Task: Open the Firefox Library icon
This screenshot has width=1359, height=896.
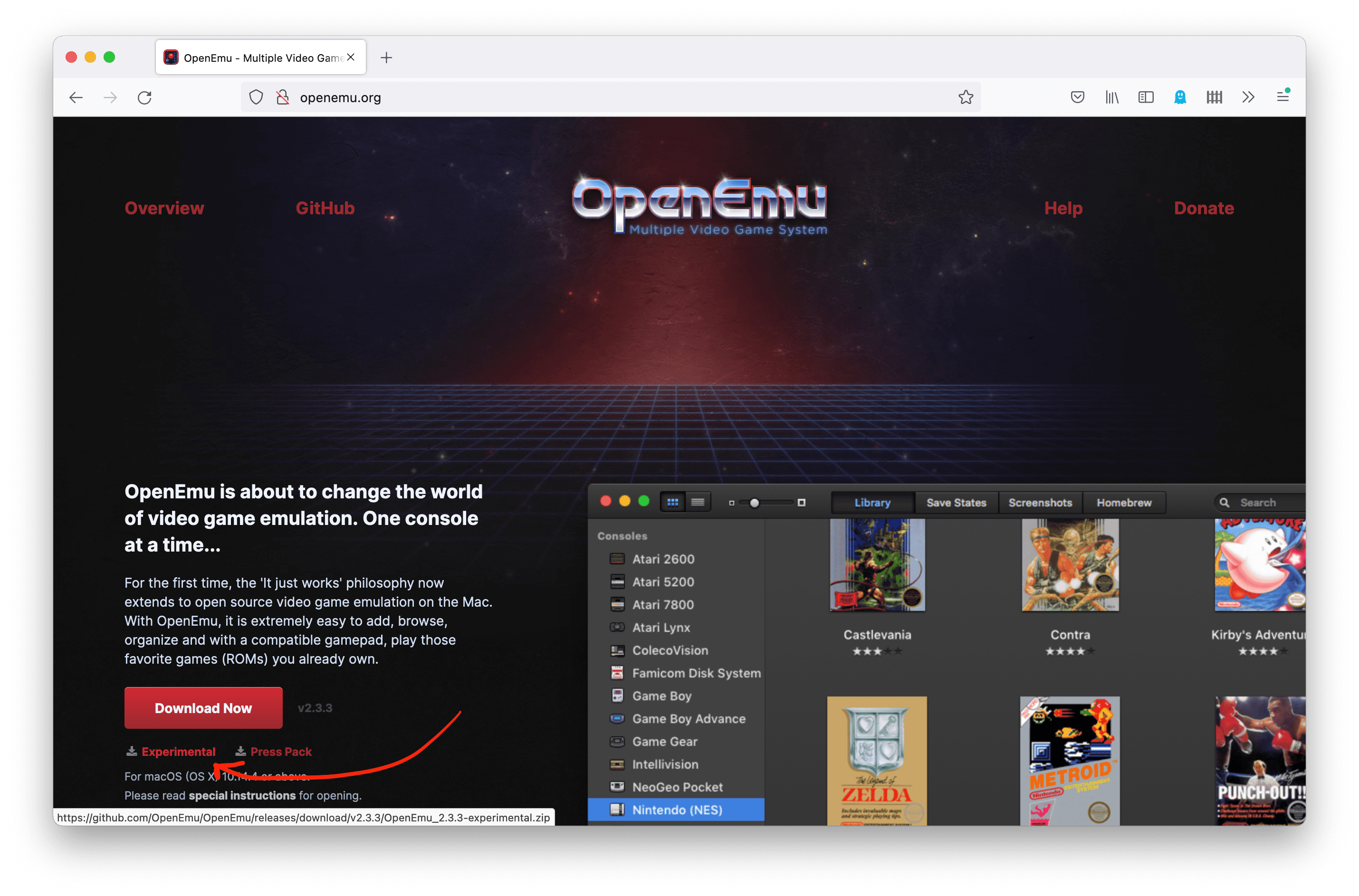Action: point(1111,97)
